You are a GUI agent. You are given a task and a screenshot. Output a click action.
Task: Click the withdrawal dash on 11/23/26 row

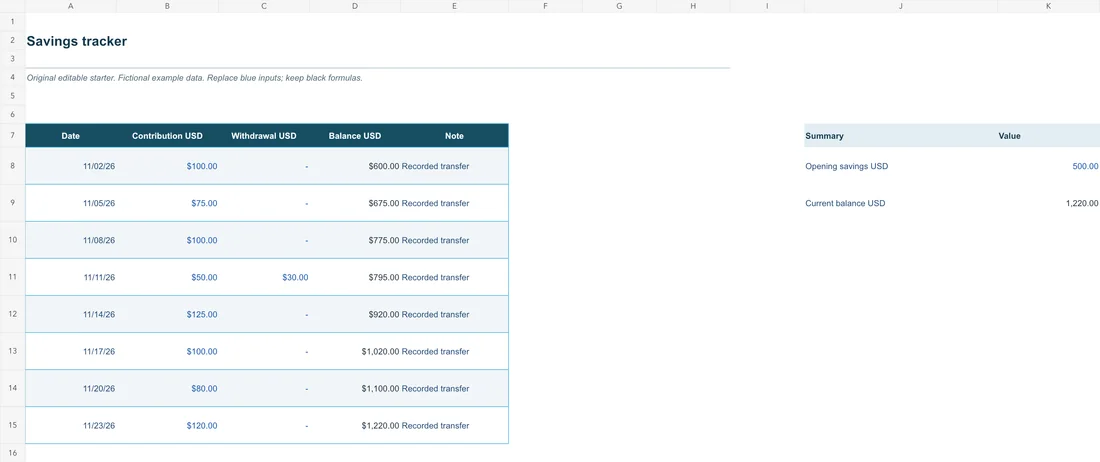pos(264,426)
